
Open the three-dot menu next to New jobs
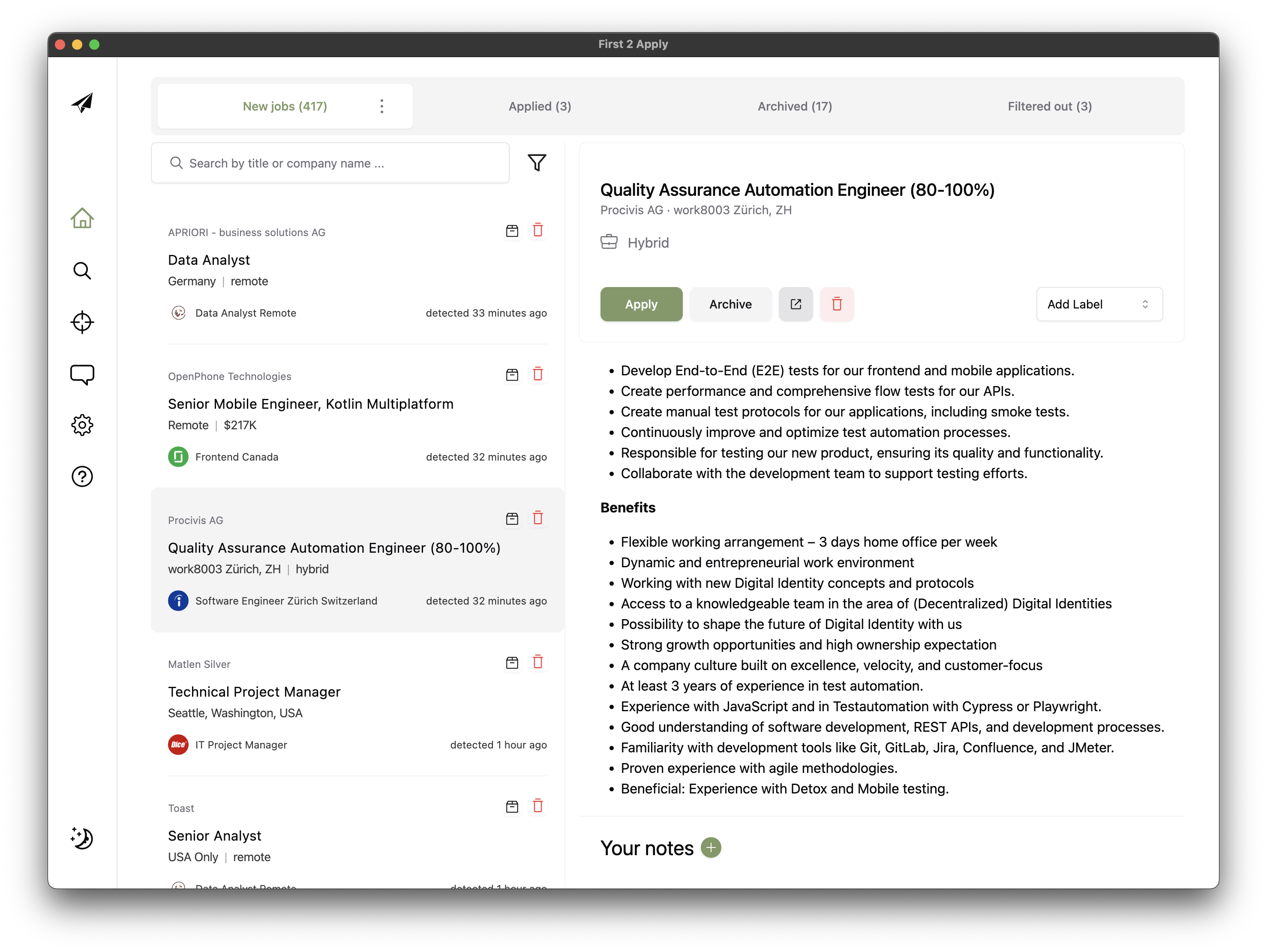[x=381, y=106]
